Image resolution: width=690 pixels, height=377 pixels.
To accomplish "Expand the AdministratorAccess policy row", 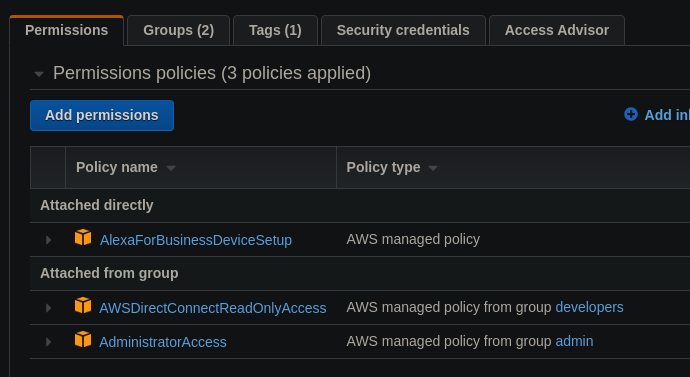I will click(x=48, y=342).
